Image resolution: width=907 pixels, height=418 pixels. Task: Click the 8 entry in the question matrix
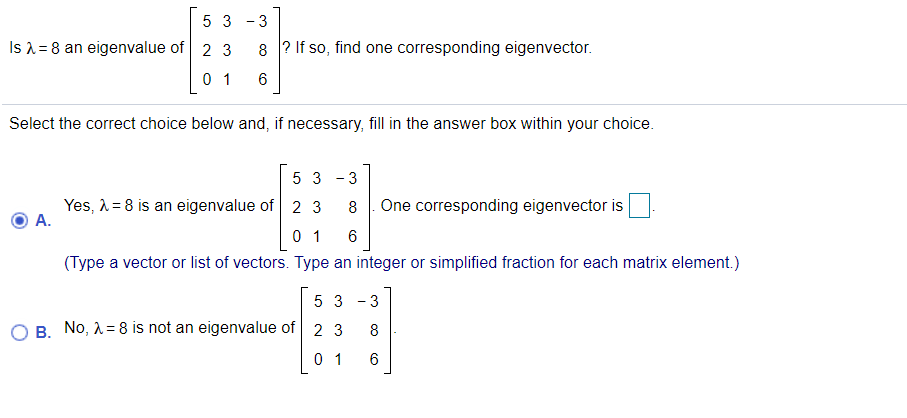262,48
